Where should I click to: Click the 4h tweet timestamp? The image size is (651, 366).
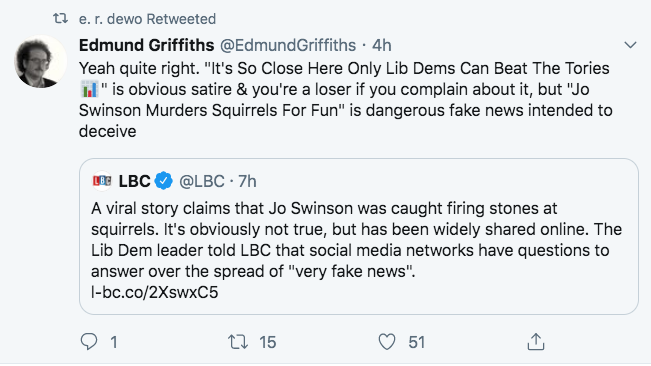click(x=382, y=45)
